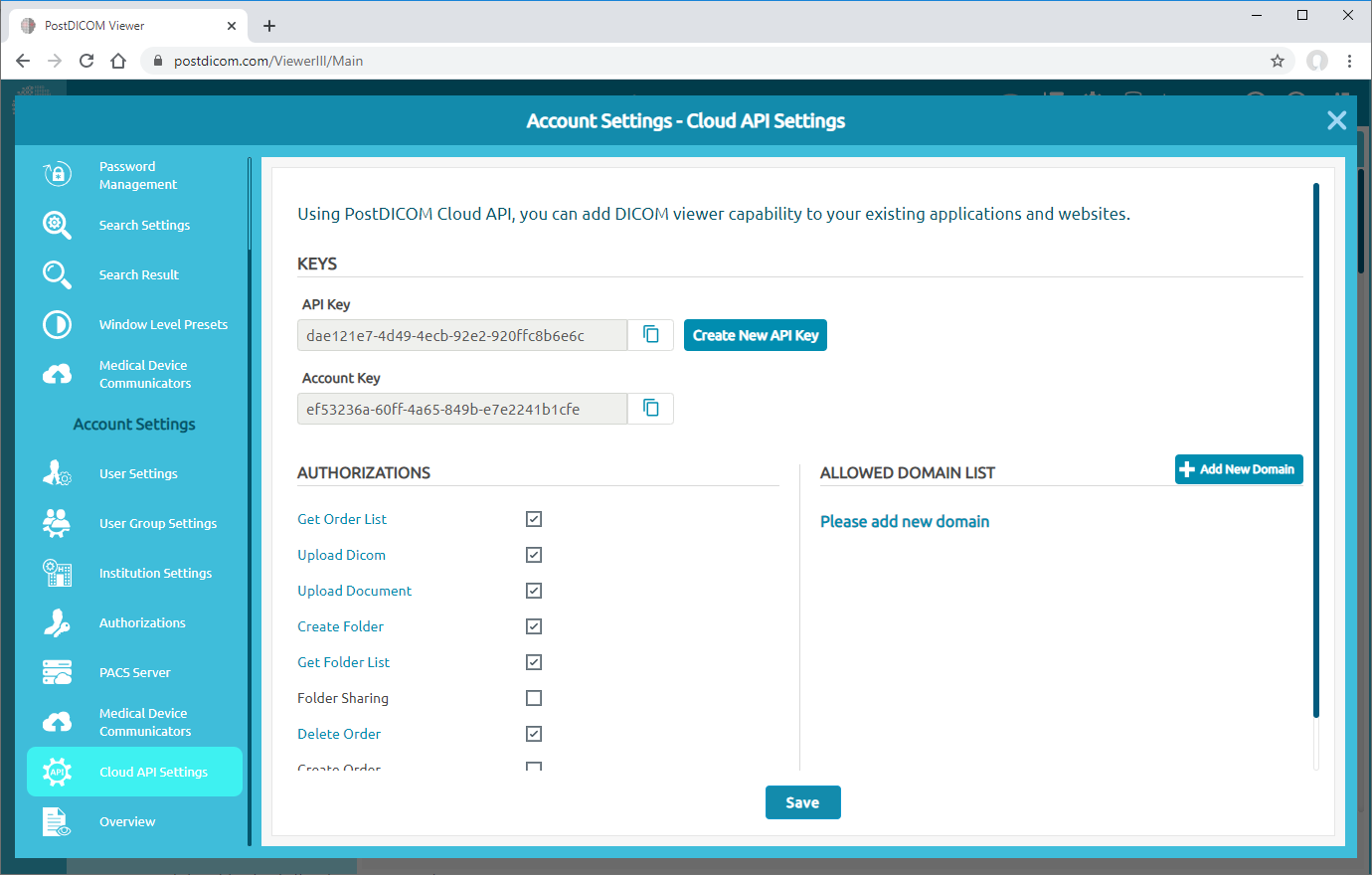This screenshot has height=875, width=1372.
Task: Open Password Management settings
Action: point(138,175)
